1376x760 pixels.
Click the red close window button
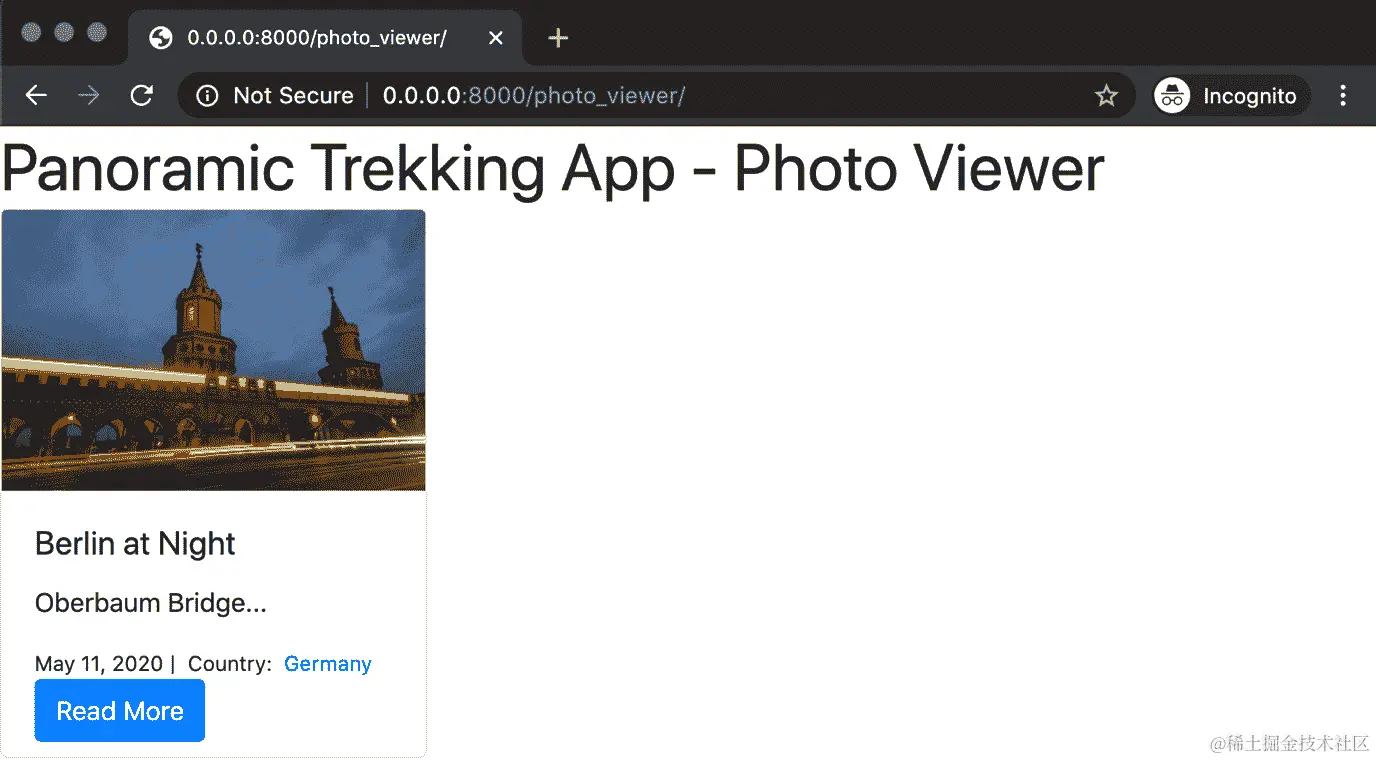tap(31, 33)
